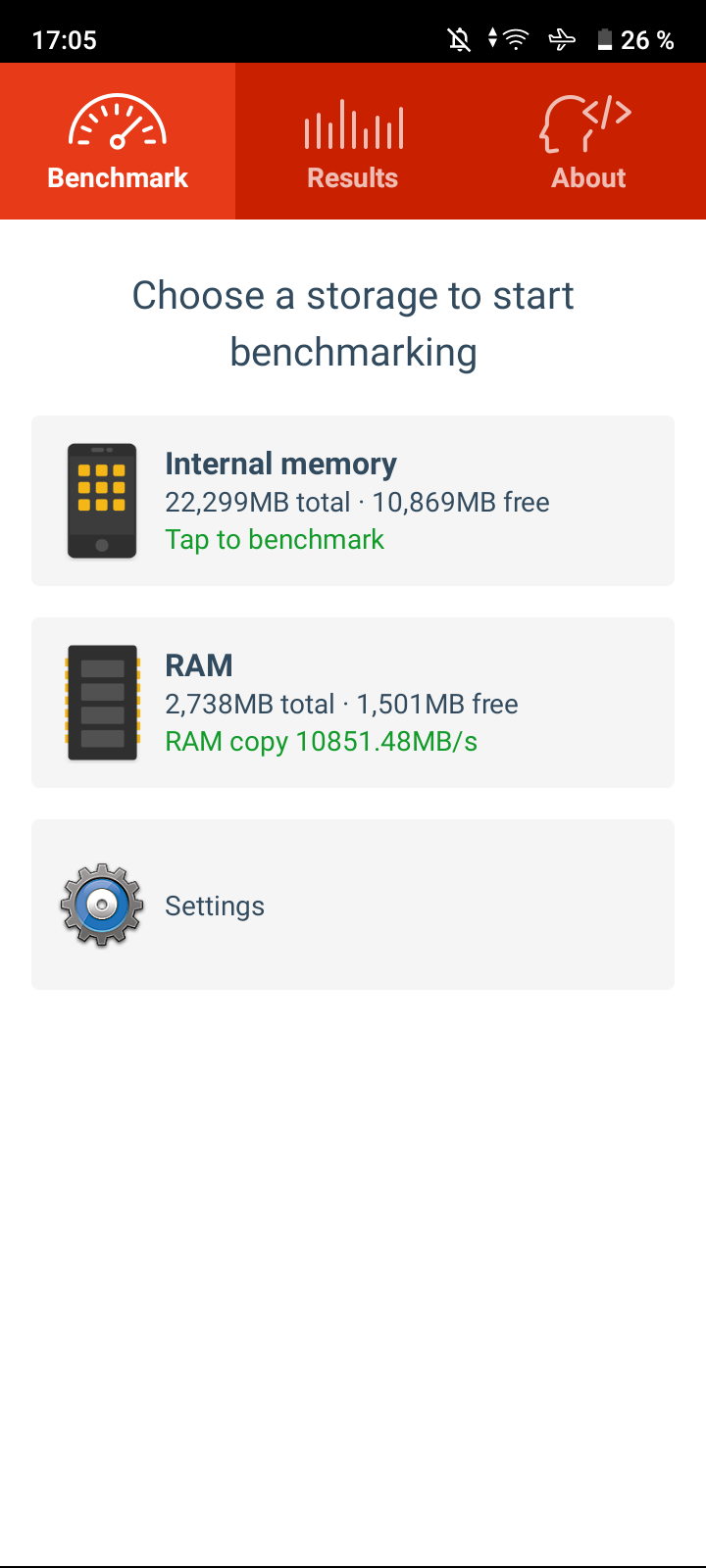The height and width of the screenshot is (1568, 706).
Task: Tap the RAM copy 10851.48MB/s result
Action: (321, 742)
